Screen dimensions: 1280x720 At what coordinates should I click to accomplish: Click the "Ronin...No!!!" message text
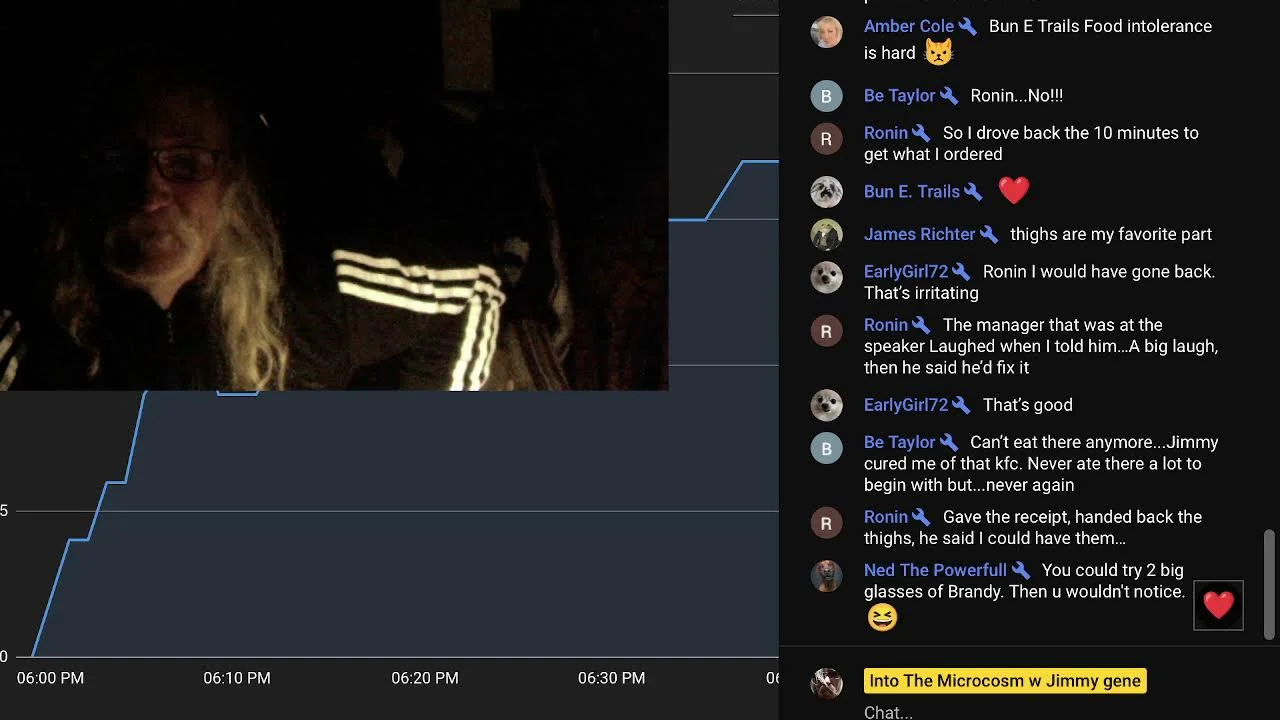[x=1017, y=96]
